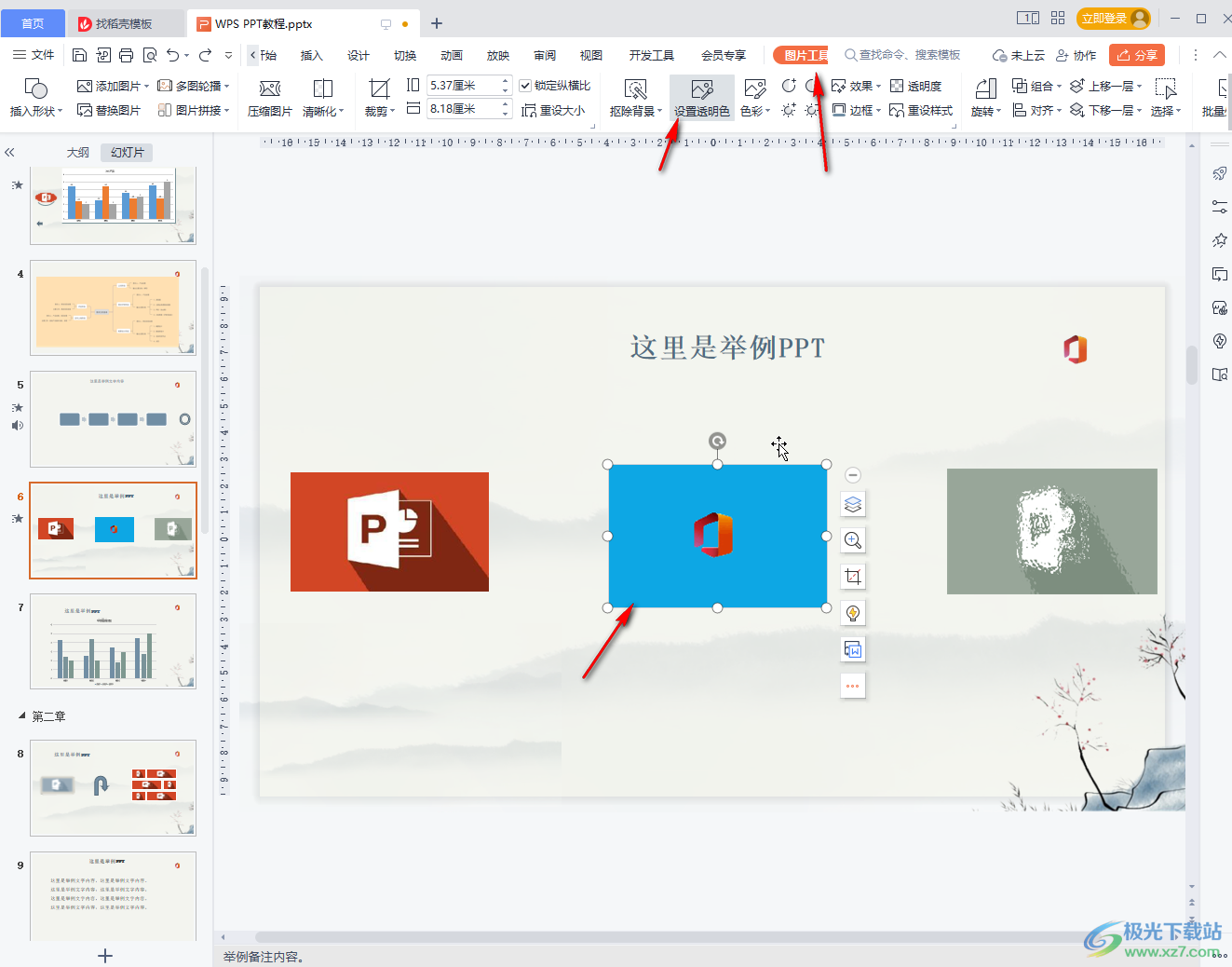The width and height of the screenshot is (1232, 967).
Task: Open print preview icon
Action: (x=150, y=55)
